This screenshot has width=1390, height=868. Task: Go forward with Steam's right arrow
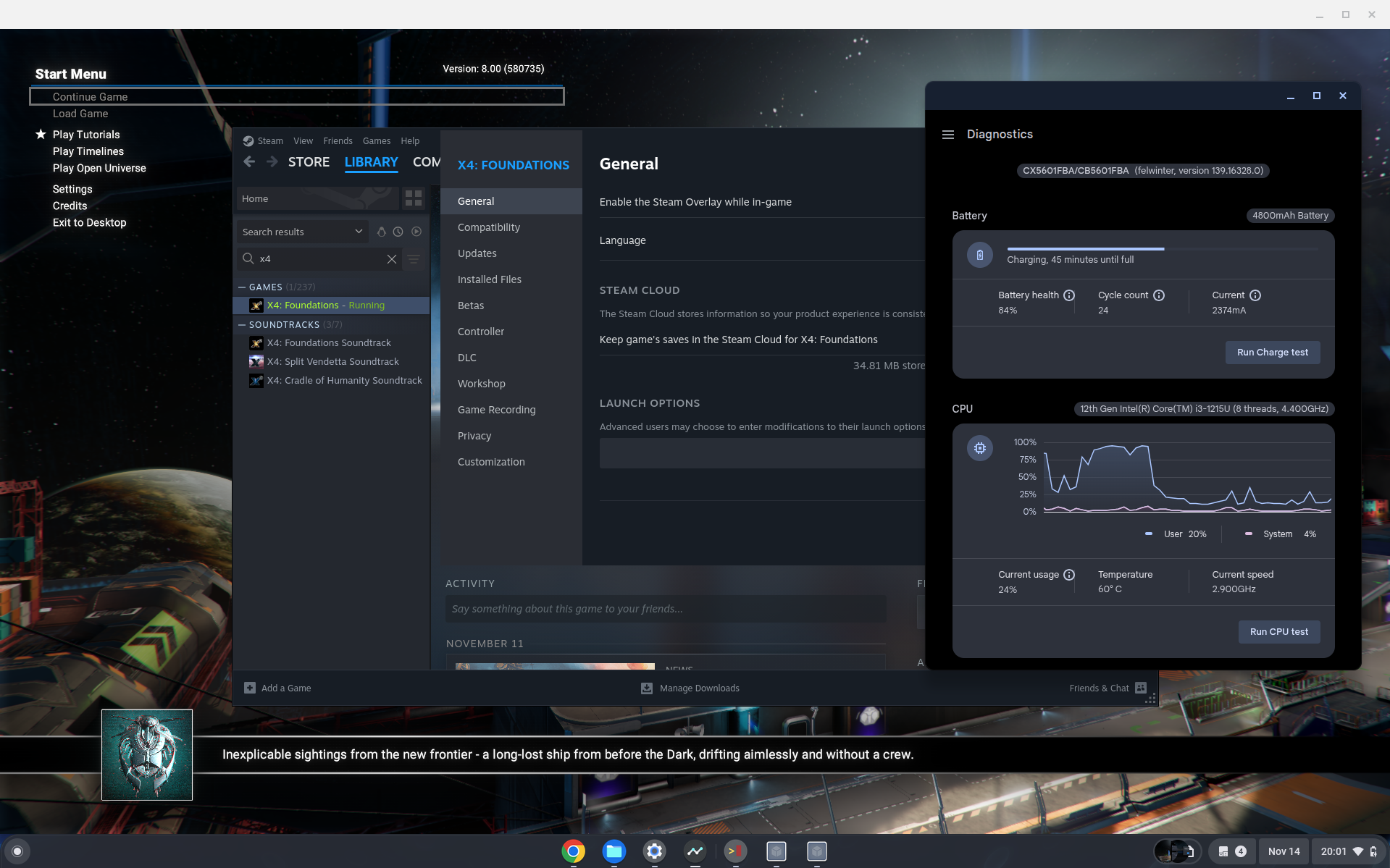272,162
